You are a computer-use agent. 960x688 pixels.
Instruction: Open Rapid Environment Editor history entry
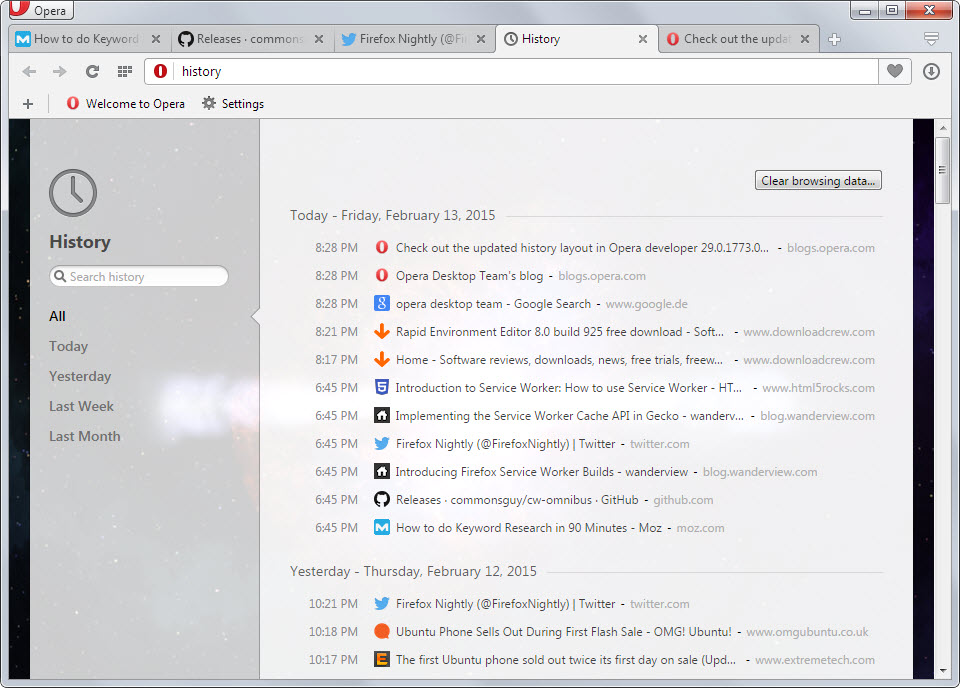click(560, 332)
